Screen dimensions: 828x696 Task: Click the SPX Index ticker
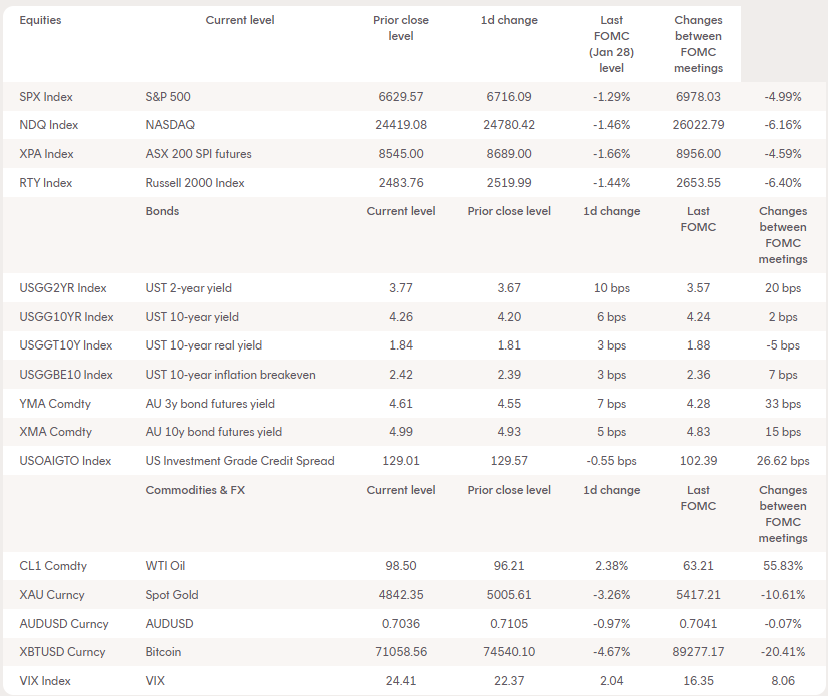pos(46,97)
